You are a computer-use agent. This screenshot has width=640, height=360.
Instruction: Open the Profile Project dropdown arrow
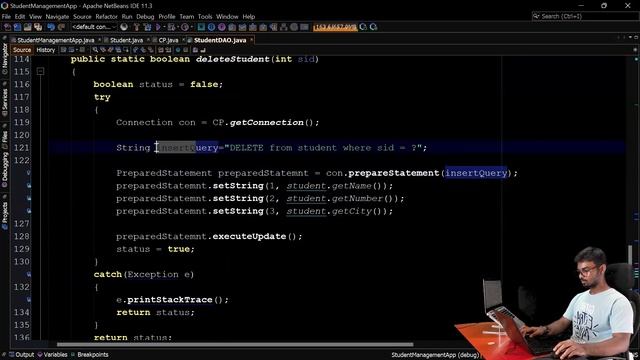tap(191, 27)
